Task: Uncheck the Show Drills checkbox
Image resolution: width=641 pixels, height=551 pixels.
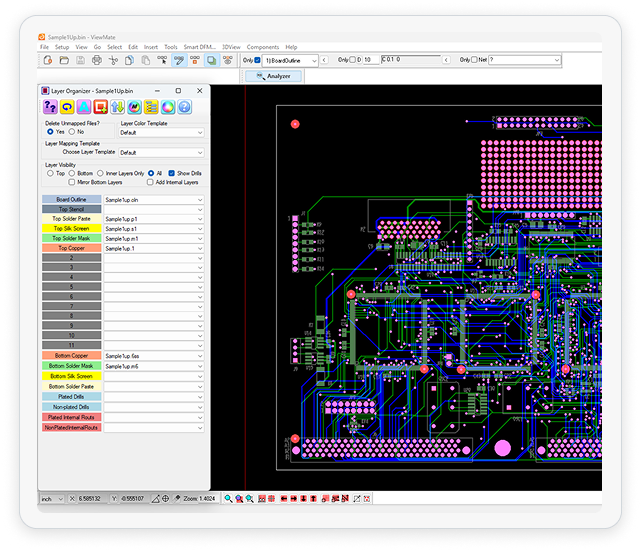Action: click(171, 173)
